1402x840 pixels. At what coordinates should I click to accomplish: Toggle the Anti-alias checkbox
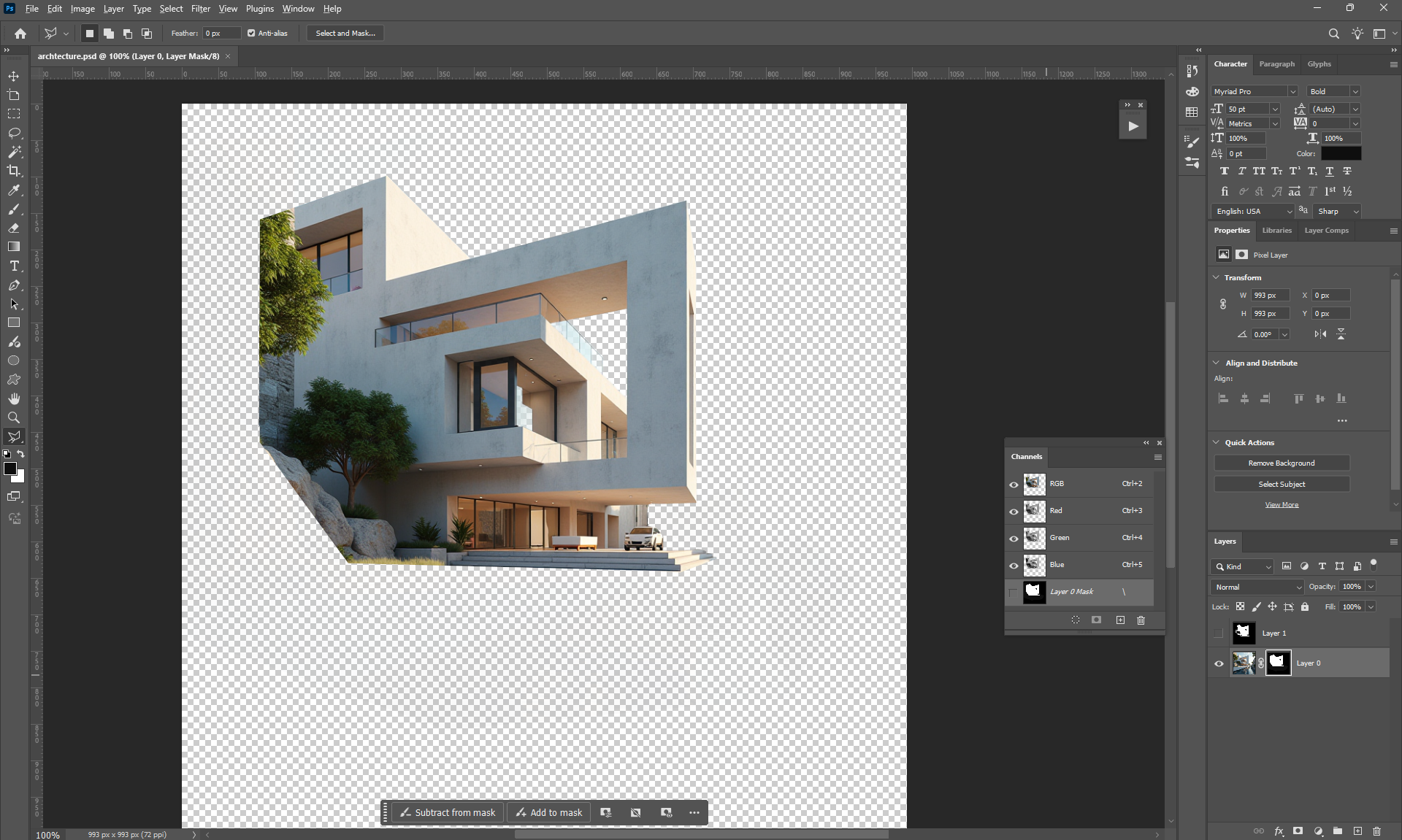point(251,33)
